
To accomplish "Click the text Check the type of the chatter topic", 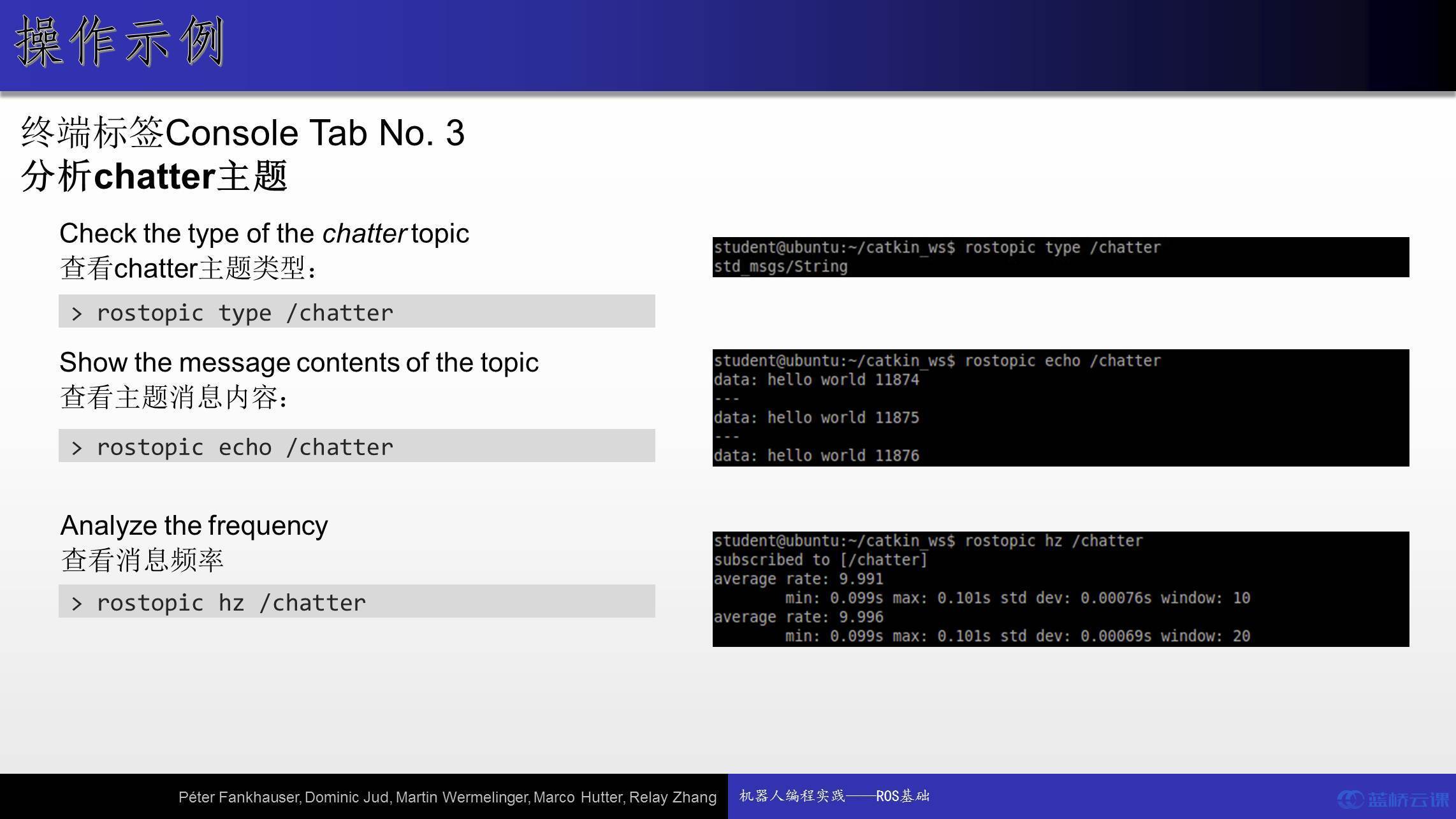I will pos(264,233).
